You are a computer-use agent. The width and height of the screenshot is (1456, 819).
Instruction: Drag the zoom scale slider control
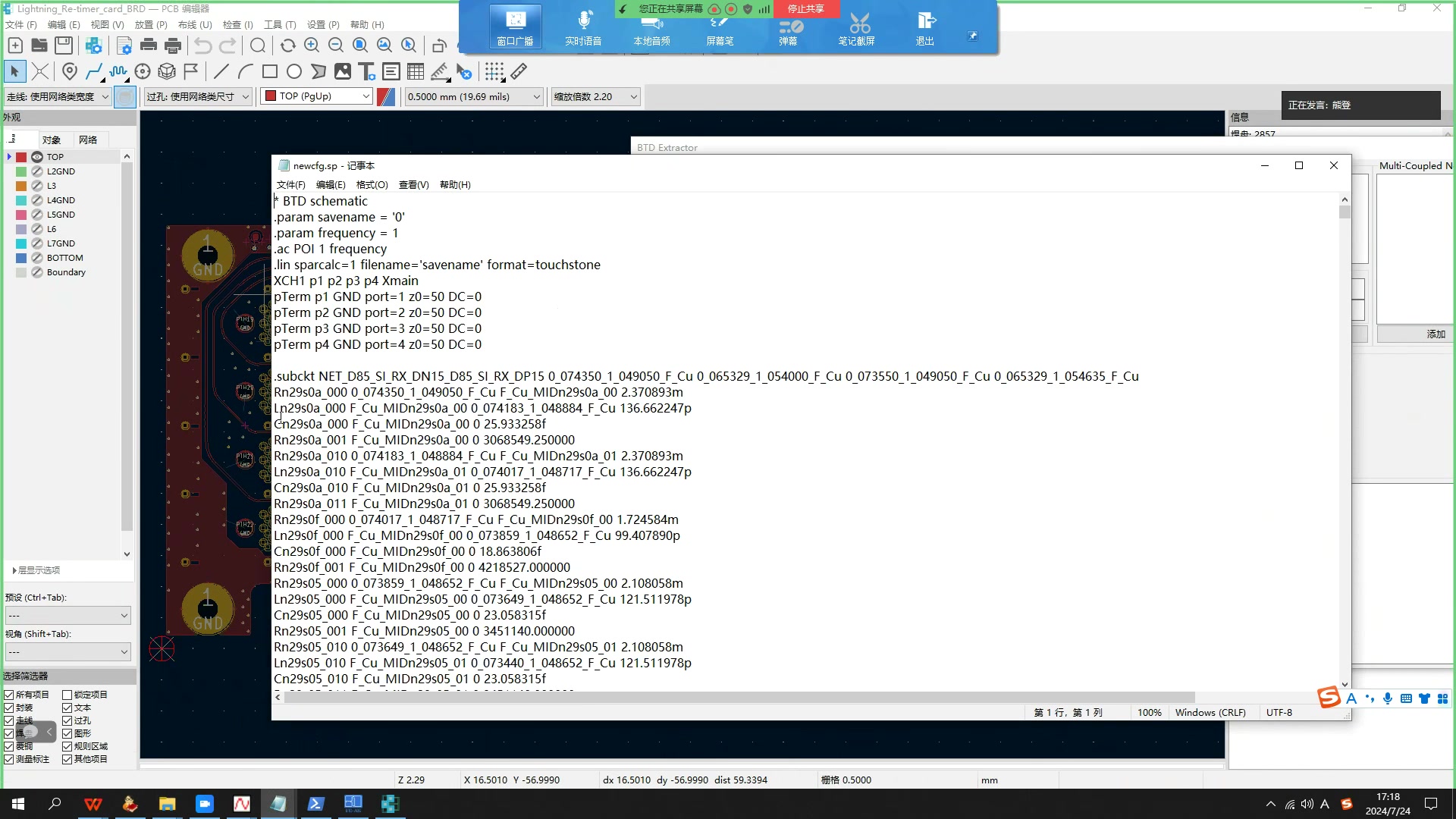point(595,96)
